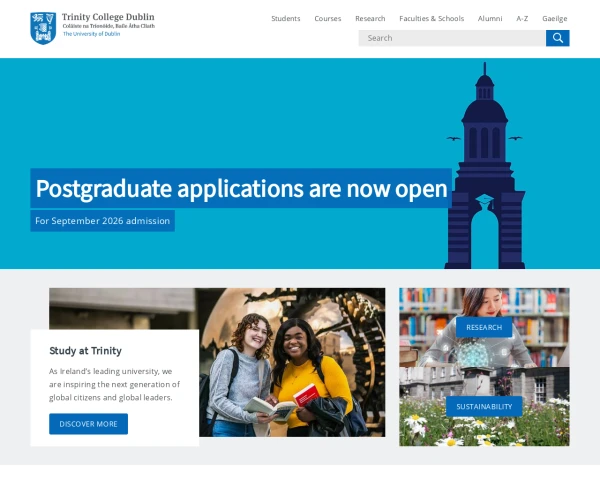Open the Courses menu item
Screen dimensions: 600x480
[328, 18]
